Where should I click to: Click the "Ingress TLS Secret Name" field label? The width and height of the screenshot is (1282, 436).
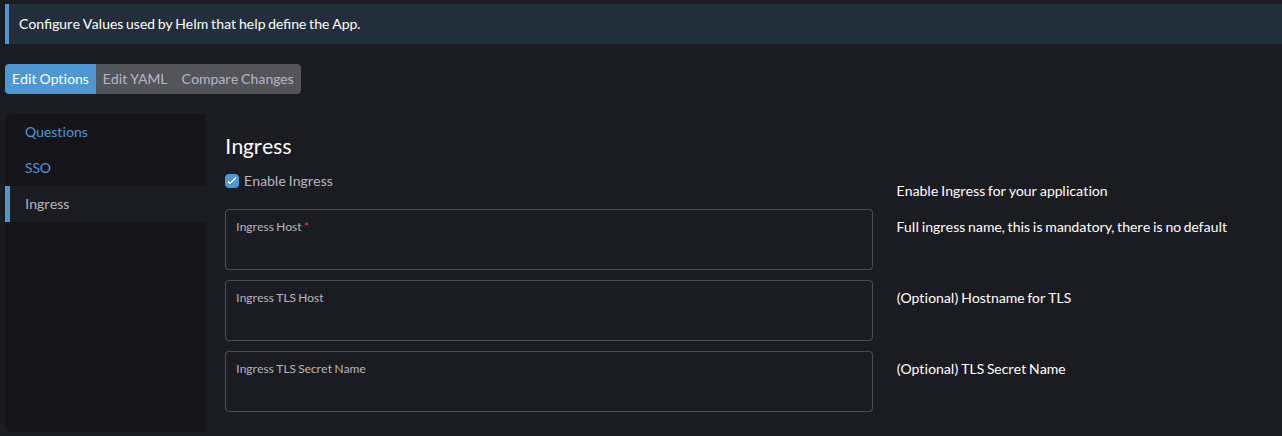tap(300, 369)
